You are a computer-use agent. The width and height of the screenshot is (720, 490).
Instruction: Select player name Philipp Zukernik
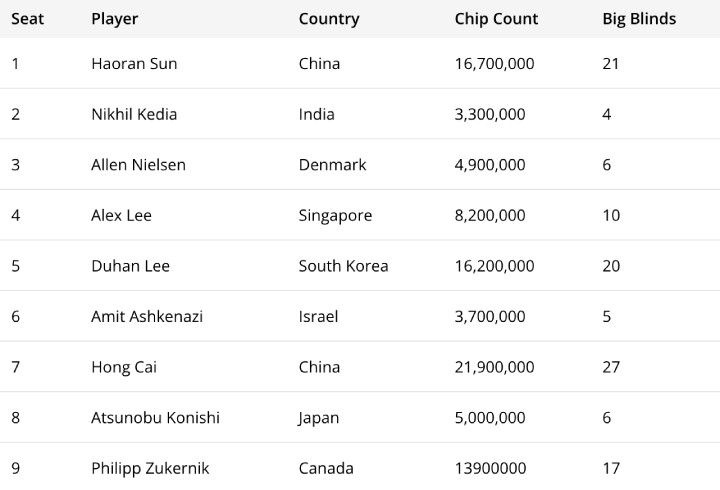(150, 468)
